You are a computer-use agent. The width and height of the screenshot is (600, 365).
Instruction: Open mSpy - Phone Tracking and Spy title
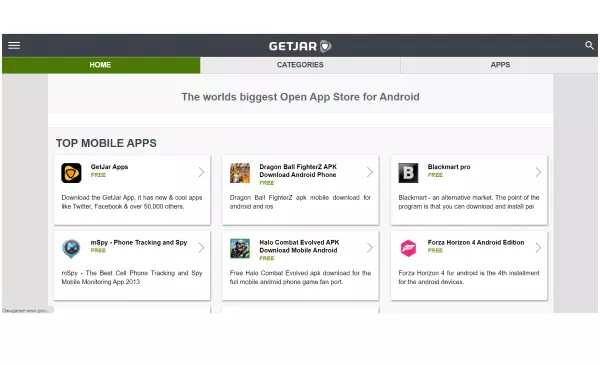pos(139,243)
